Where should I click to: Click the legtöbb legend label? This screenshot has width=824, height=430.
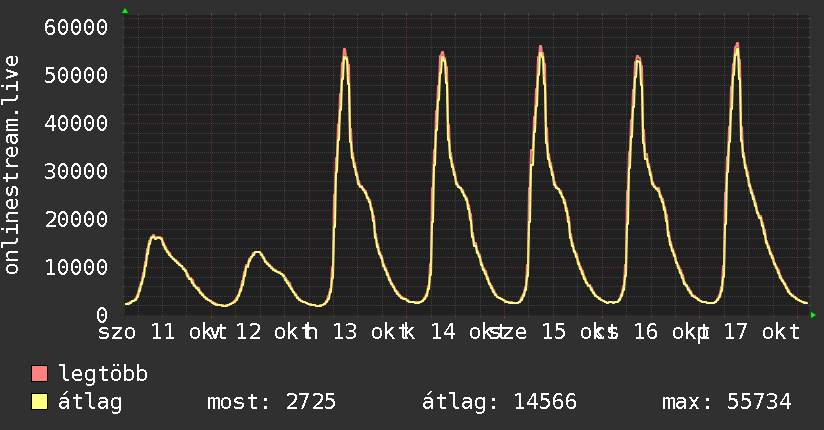pos(103,373)
